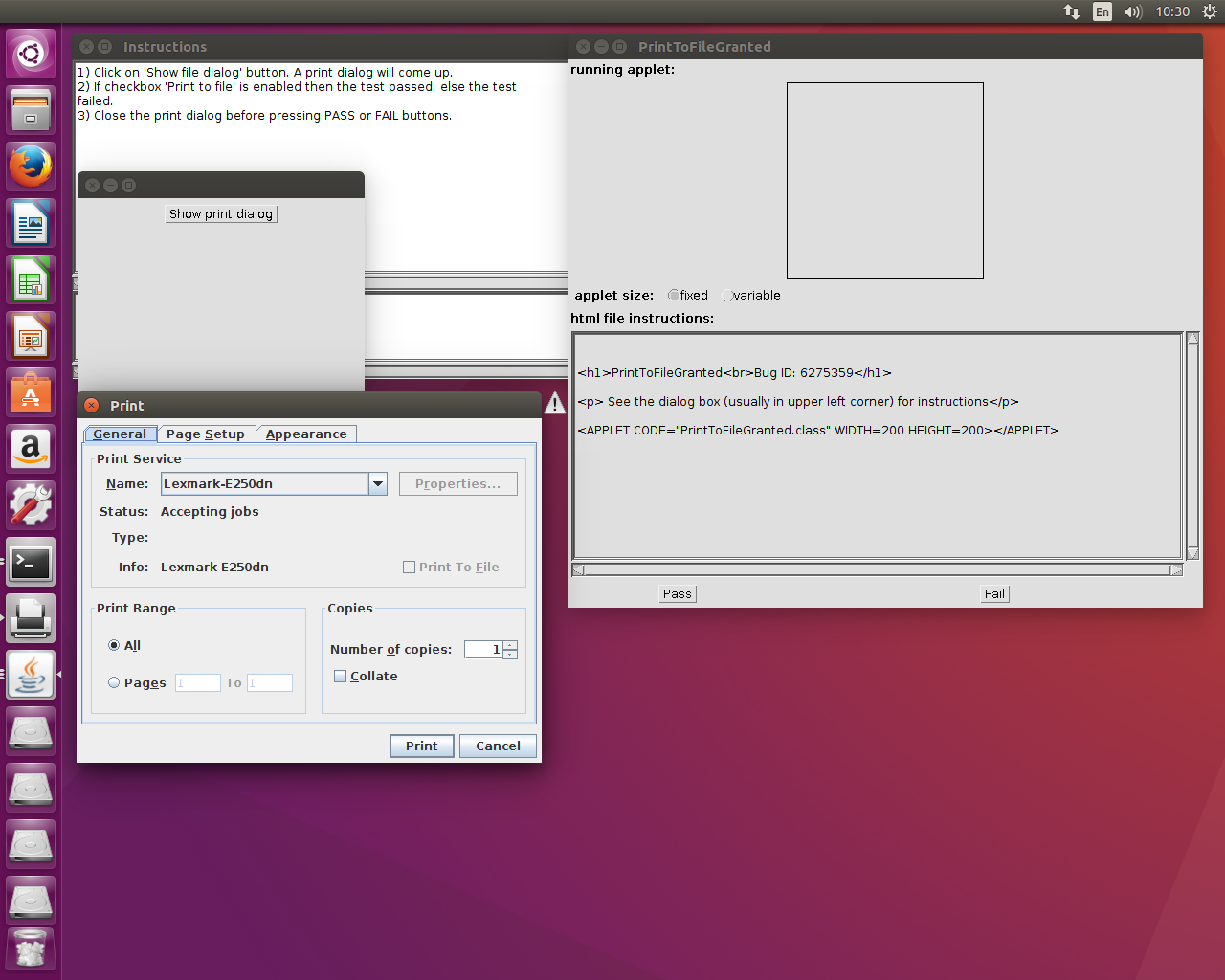Open Firefox from the launcher
Screen dimensions: 1225x980
coord(31,167)
